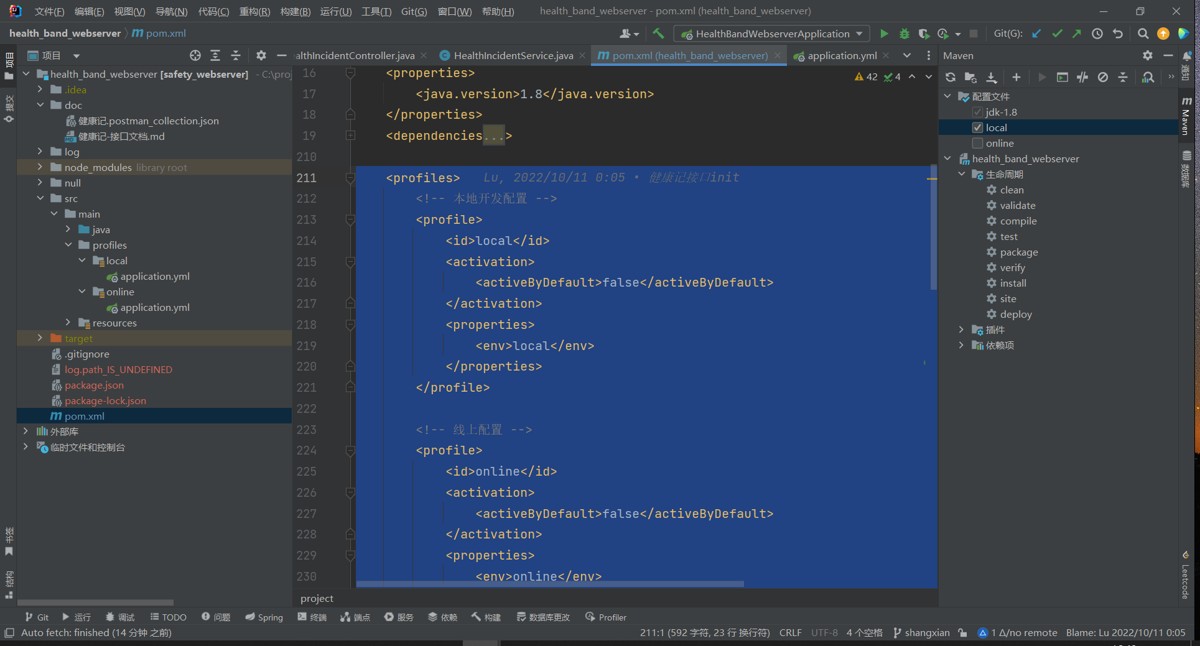Open the 重构(R) menu
Viewport: 1200px width, 646px height.
254,12
